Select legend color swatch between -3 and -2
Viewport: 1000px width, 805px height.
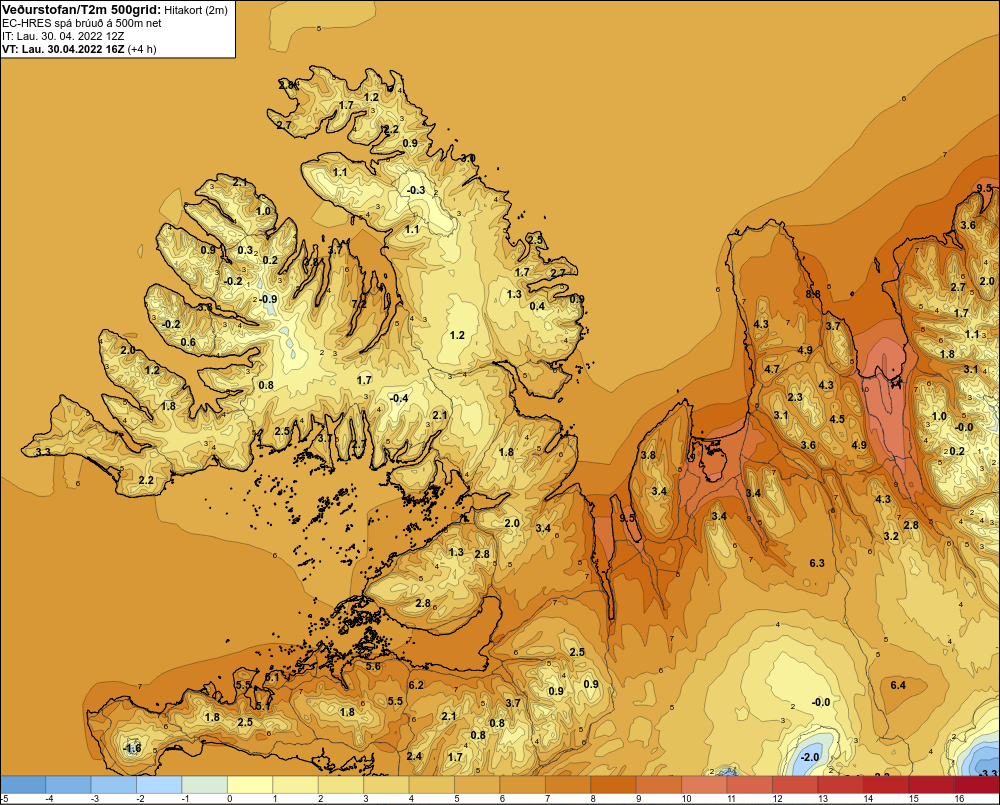tap(114, 785)
